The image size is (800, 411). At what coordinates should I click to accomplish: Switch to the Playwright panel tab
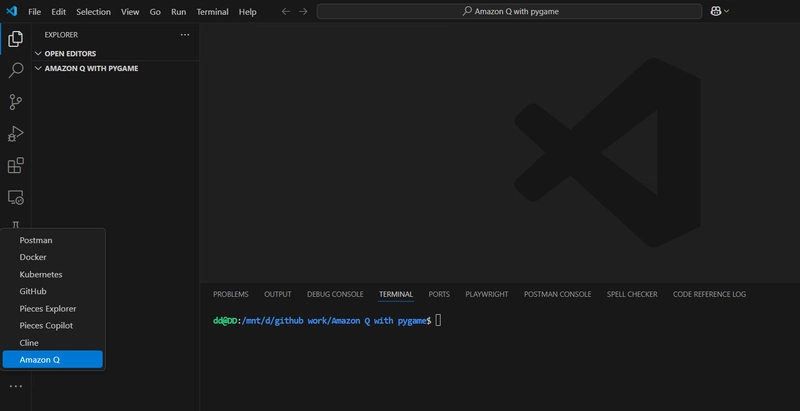[x=487, y=294]
